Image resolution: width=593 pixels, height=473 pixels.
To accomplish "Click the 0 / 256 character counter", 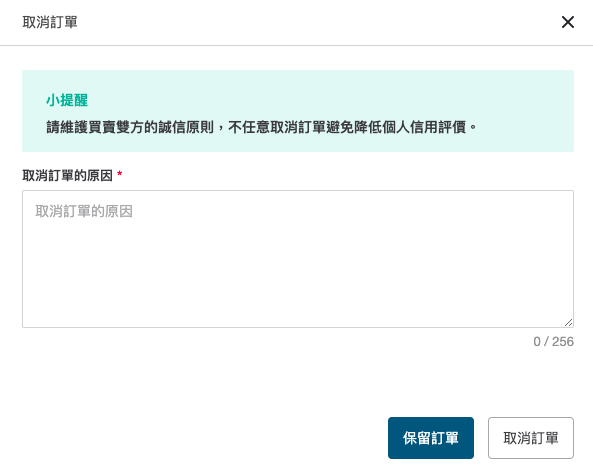I will click(x=553, y=341).
